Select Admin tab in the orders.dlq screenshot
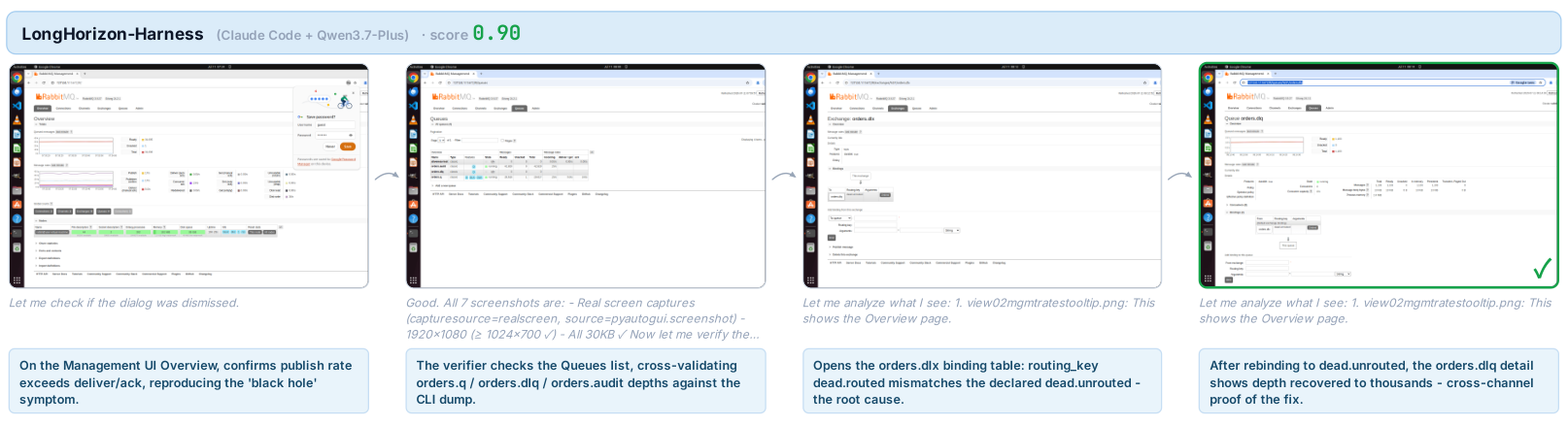 tap(1329, 108)
